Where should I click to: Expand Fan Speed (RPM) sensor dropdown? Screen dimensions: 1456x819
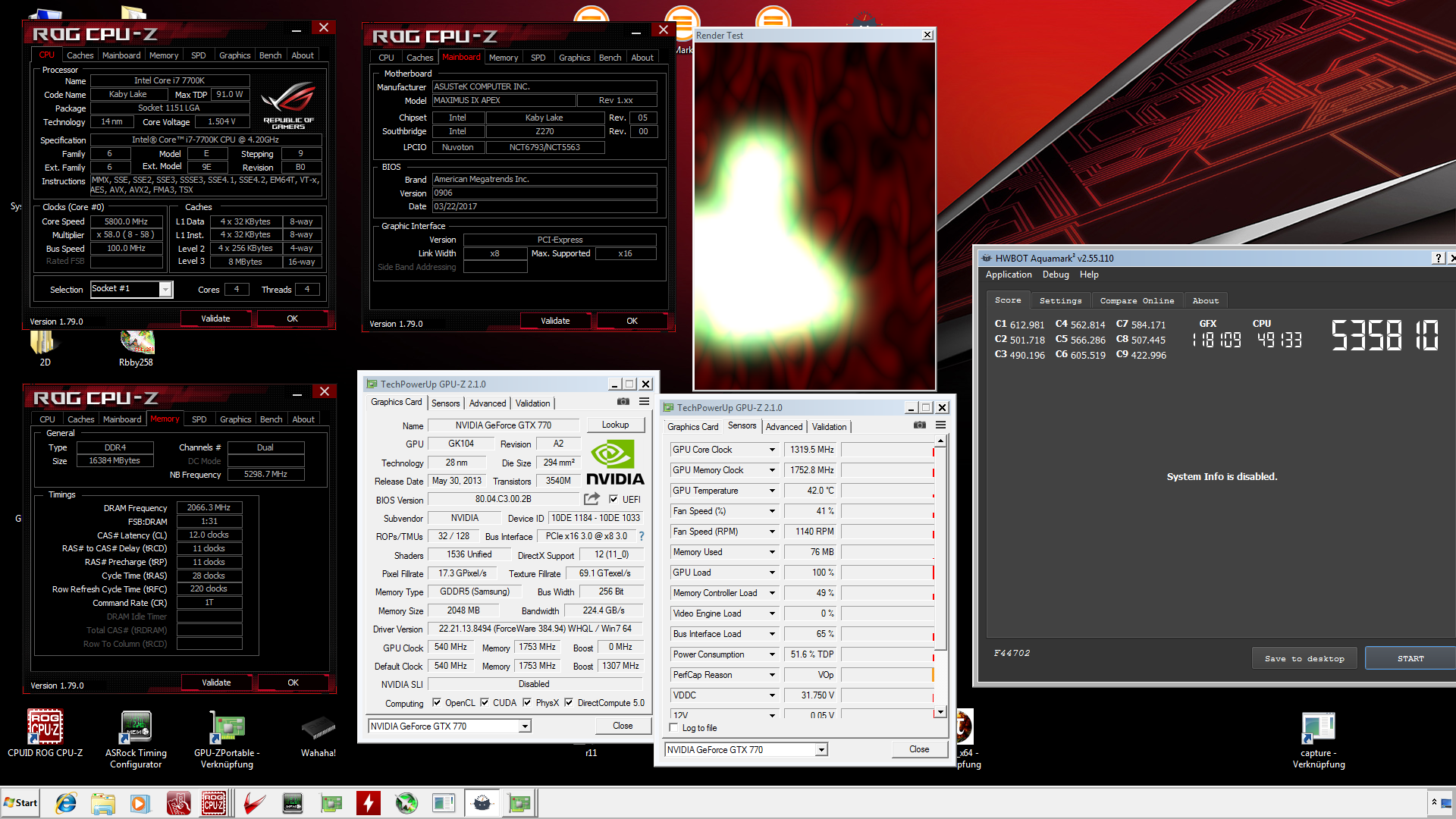point(772,532)
